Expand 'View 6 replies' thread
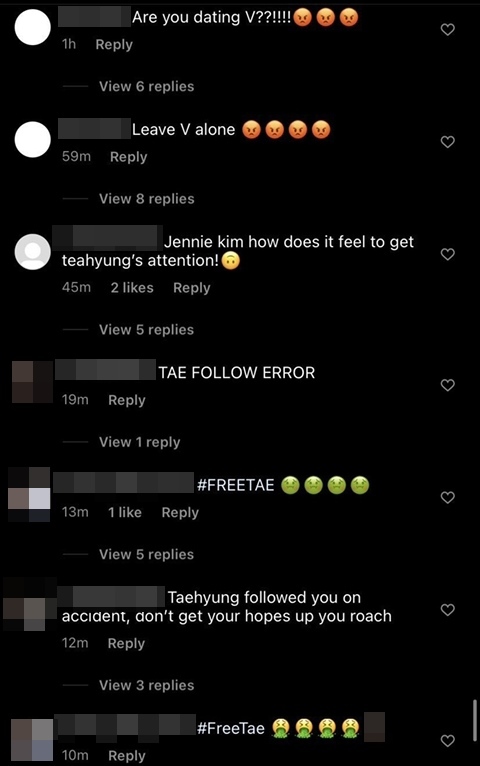 [146, 86]
